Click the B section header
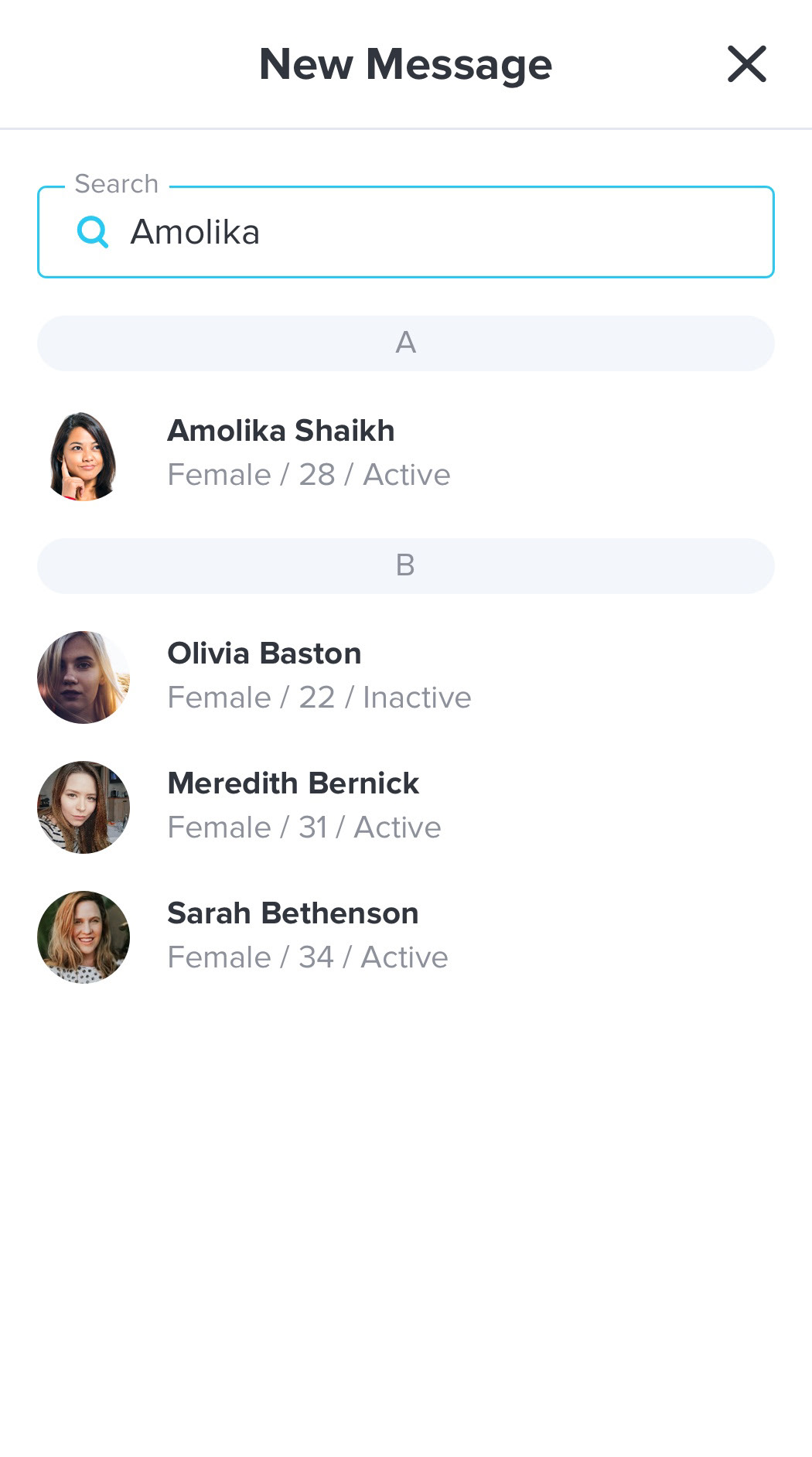The image size is (812, 1457). (406, 565)
